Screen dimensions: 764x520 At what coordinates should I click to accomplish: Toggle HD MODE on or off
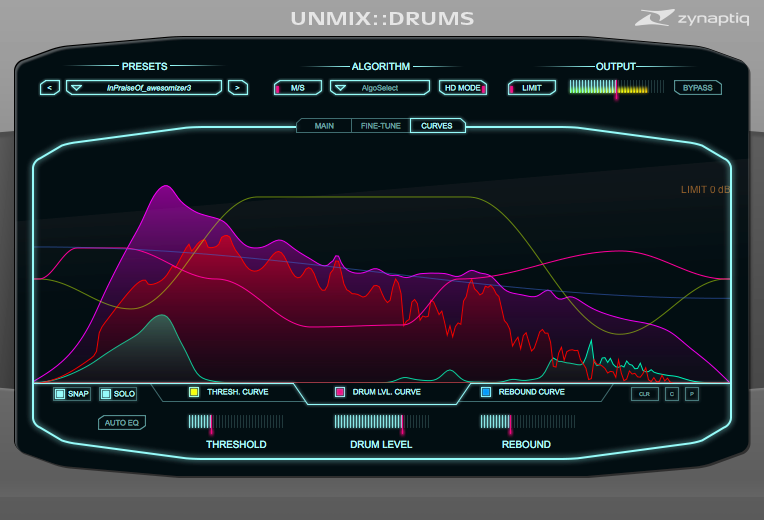463,88
